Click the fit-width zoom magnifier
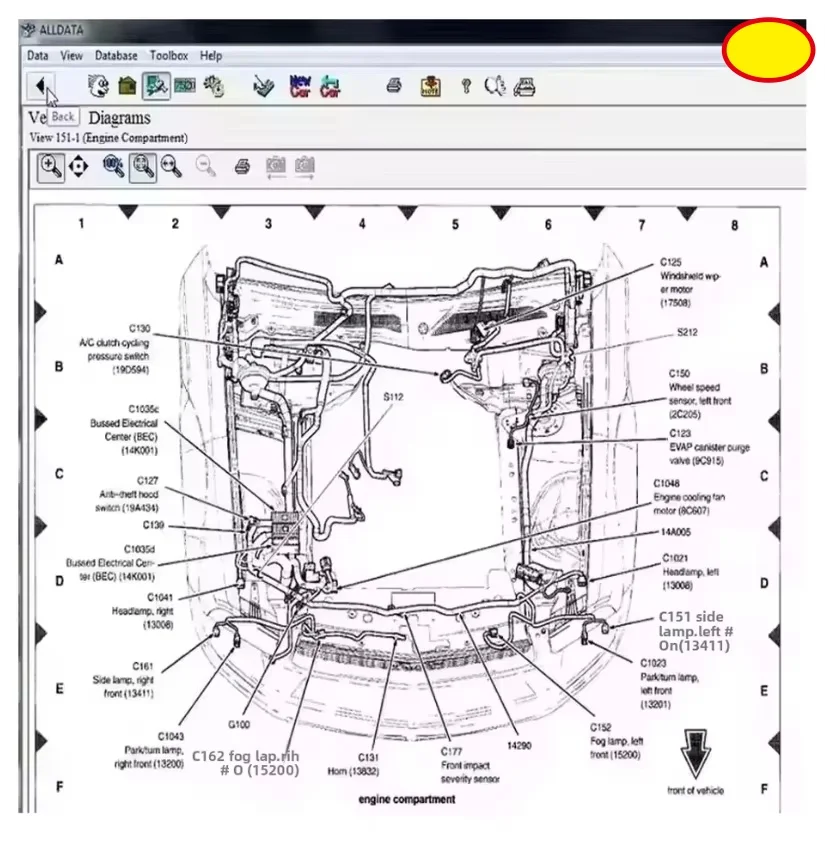Viewport: 825px width, 848px height. [x=171, y=167]
